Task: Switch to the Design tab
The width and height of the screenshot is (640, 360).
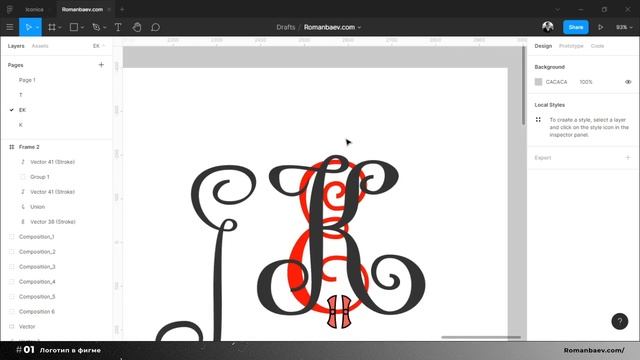Action: point(543,46)
